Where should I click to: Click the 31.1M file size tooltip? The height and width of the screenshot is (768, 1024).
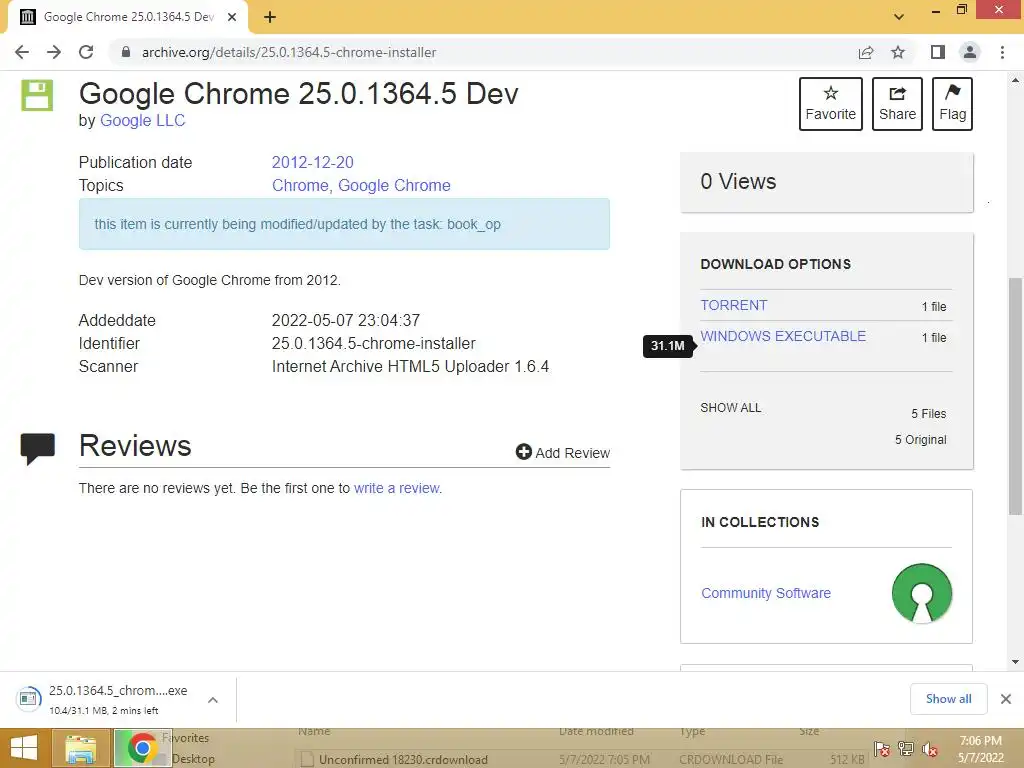pyautogui.click(x=668, y=346)
